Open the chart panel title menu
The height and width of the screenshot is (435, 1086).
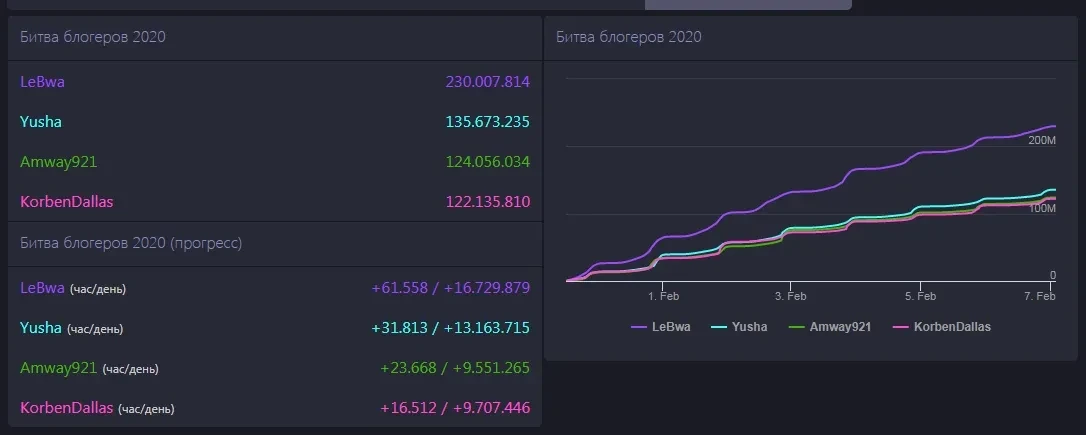pos(628,37)
